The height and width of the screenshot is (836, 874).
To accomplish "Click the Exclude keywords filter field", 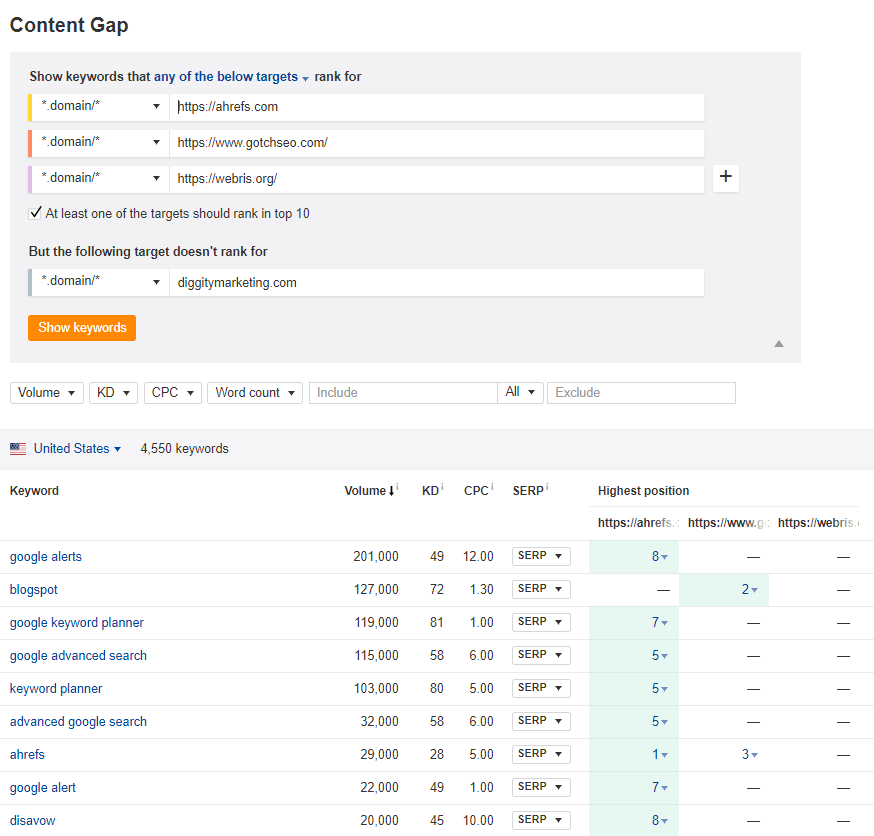I will pyautogui.click(x=642, y=393).
